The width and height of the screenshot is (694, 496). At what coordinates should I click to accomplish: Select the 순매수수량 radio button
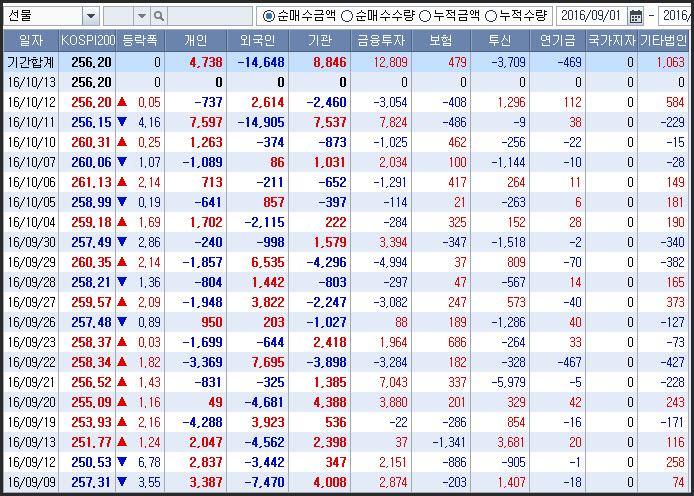(x=347, y=16)
